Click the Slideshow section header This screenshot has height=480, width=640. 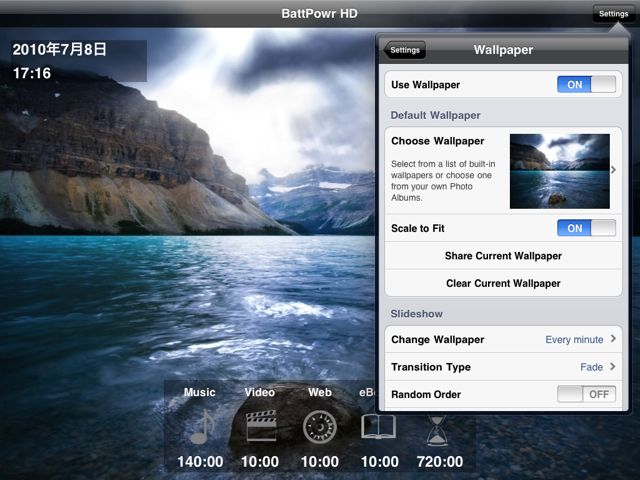coord(416,313)
